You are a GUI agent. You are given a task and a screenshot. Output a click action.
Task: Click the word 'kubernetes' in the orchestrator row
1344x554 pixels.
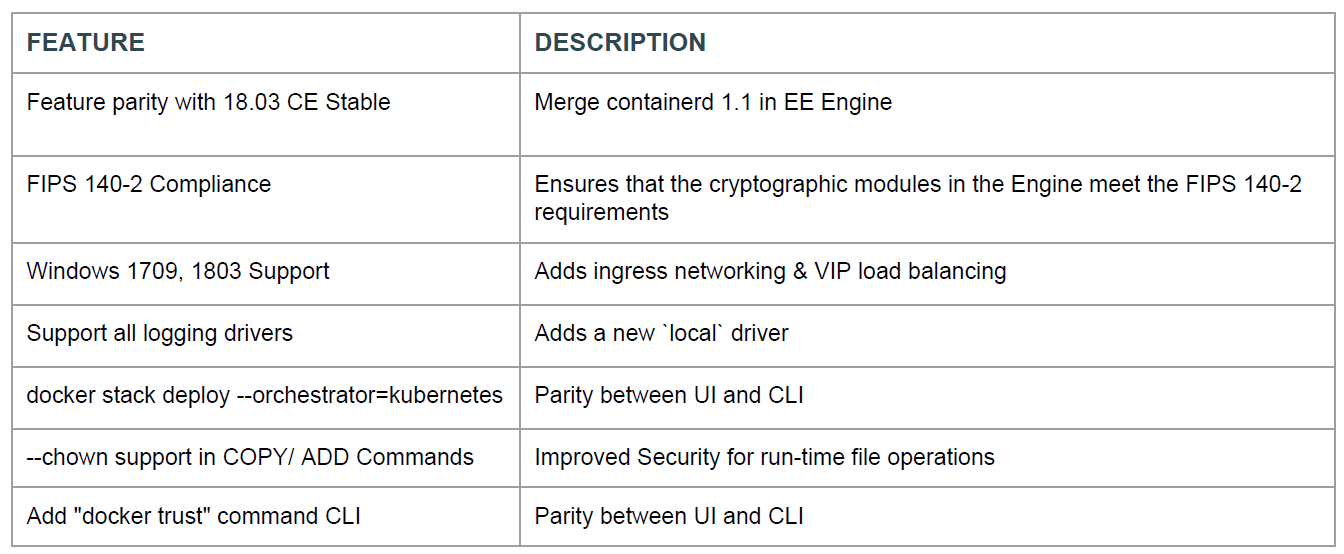tap(445, 395)
